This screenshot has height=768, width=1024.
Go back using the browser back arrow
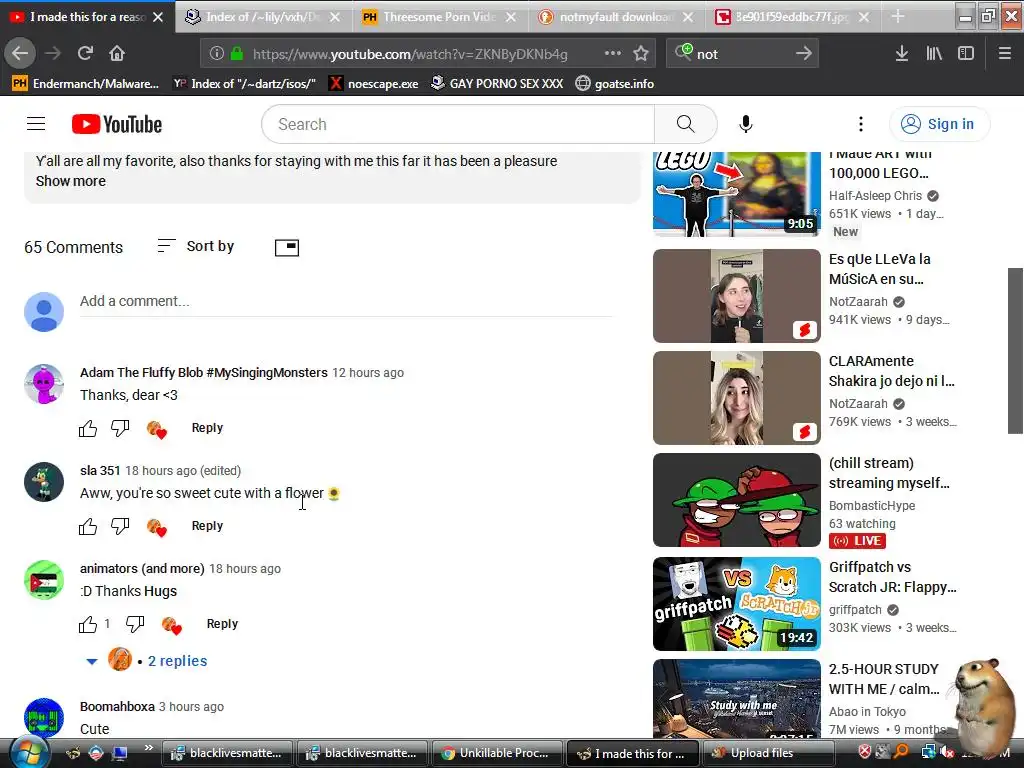(20, 53)
